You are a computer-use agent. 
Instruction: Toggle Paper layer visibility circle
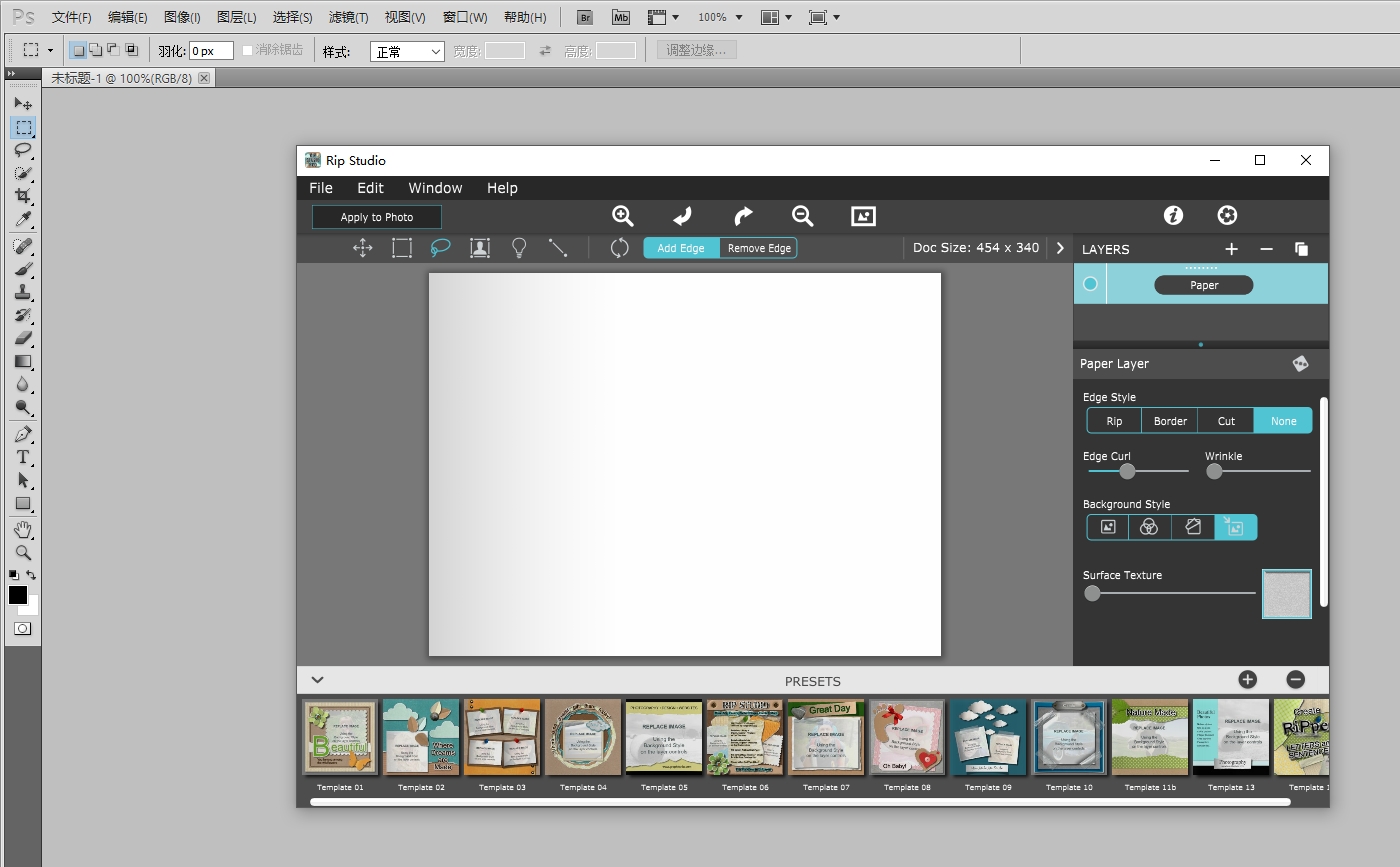pyautogui.click(x=1090, y=284)
